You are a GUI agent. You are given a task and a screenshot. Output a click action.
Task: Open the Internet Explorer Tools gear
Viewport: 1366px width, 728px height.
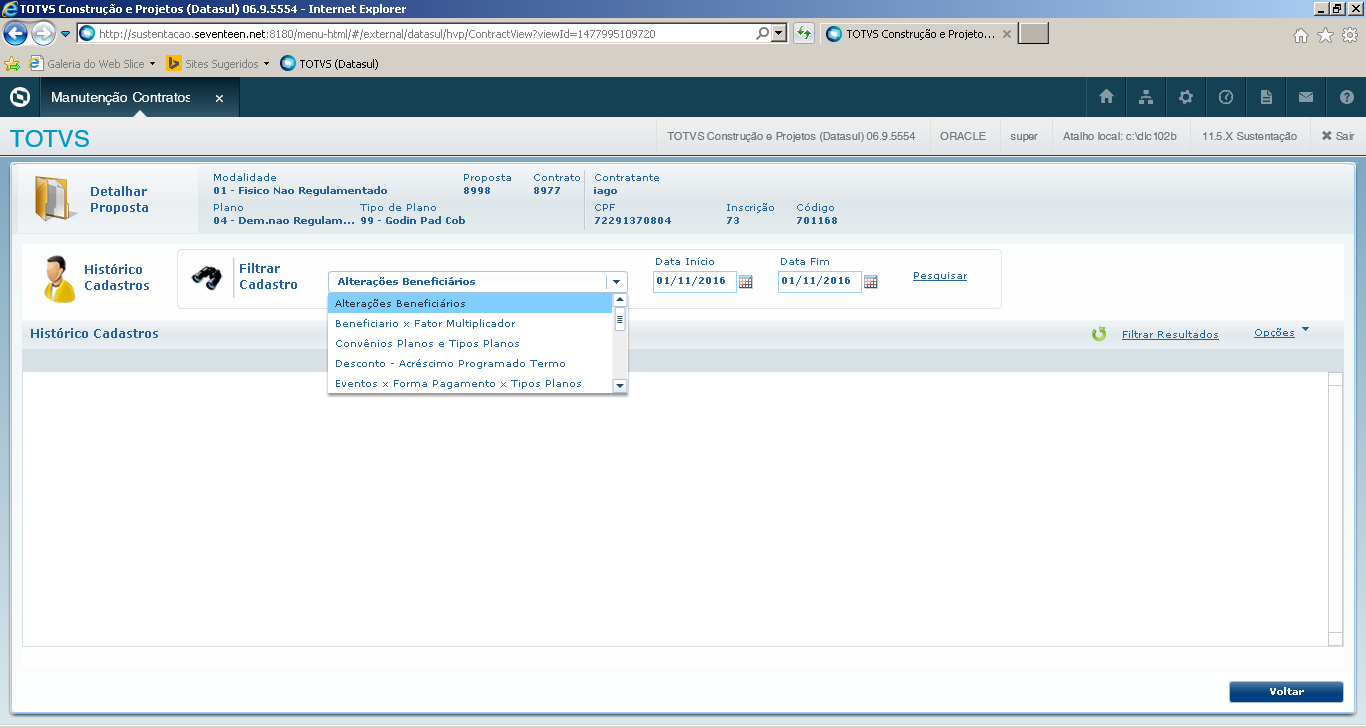pos(1349,36)
